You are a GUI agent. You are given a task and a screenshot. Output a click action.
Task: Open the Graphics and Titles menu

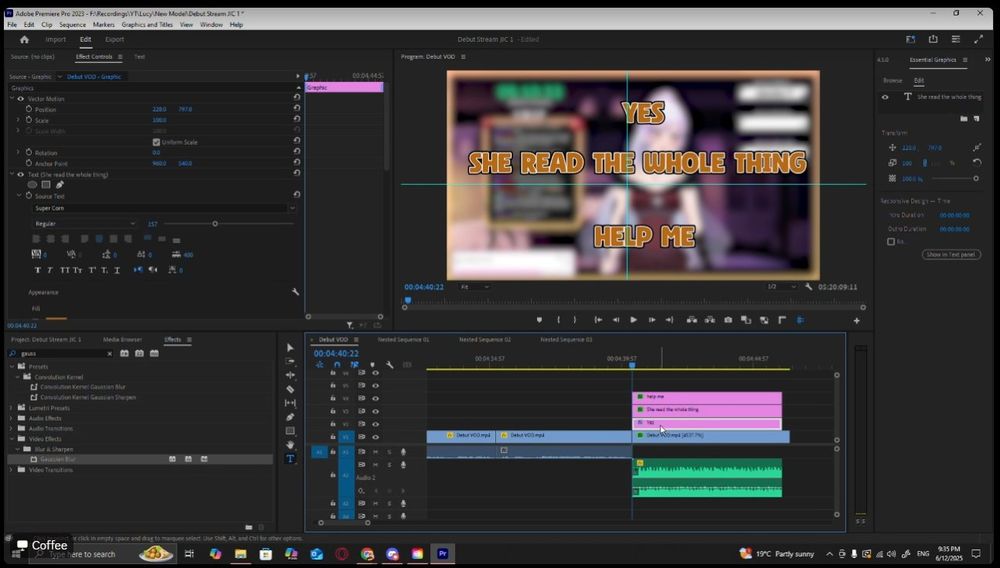147,24
